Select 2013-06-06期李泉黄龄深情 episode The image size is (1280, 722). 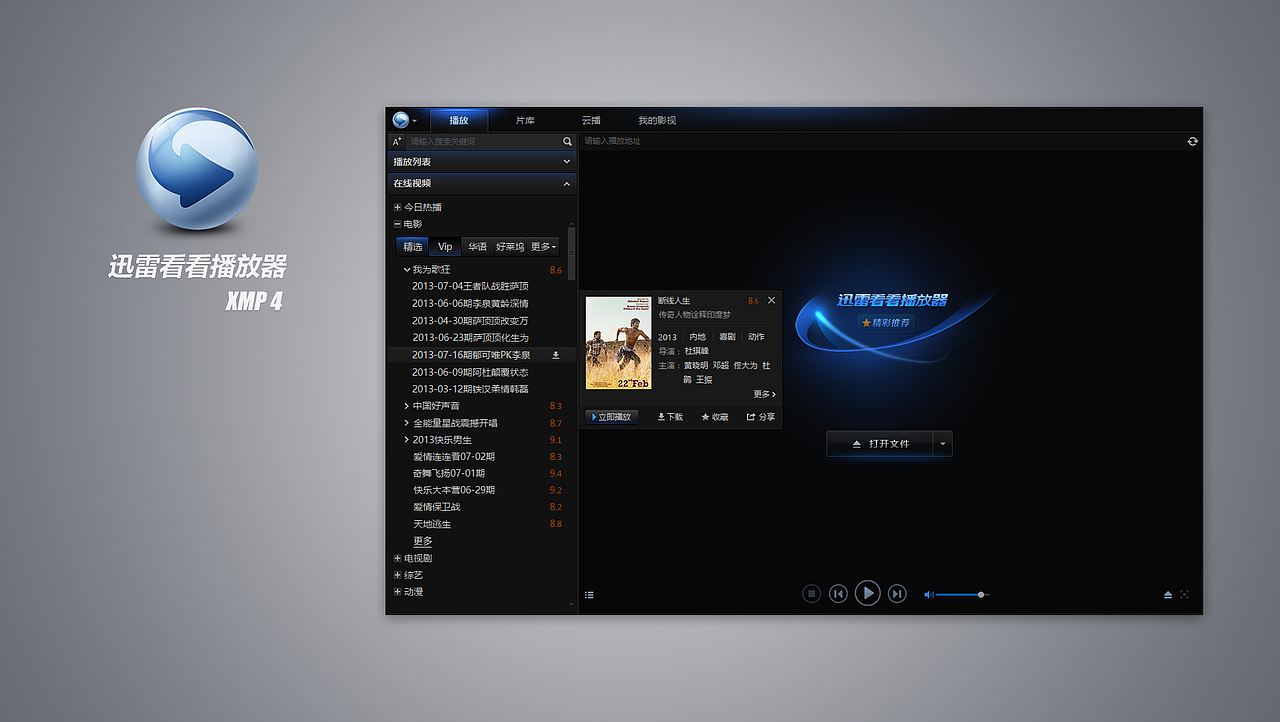click(470, 304)
